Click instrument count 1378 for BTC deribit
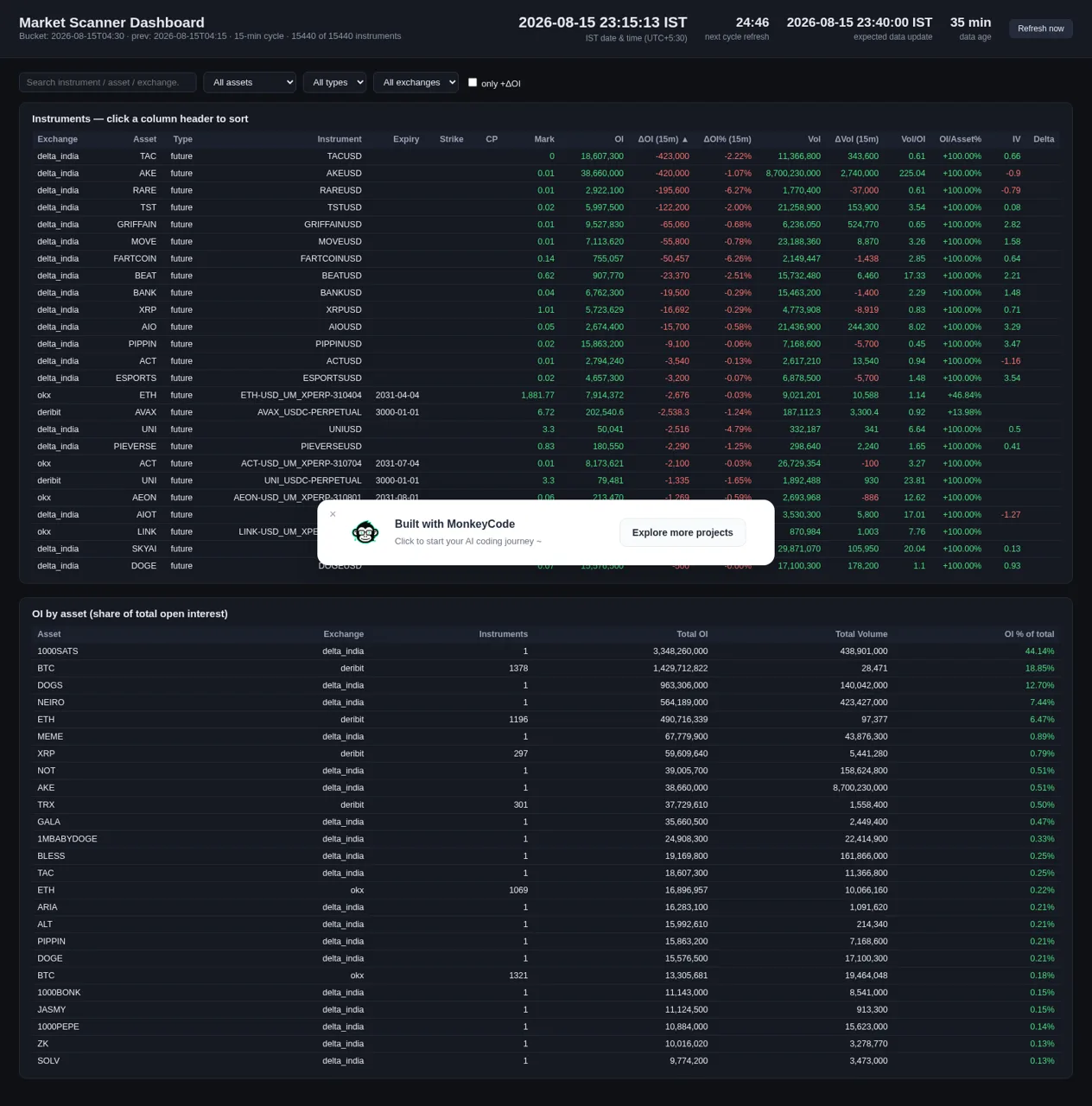Image resolution: width=1092 pixels, height=1106 pixels. (x=518, y=669)
